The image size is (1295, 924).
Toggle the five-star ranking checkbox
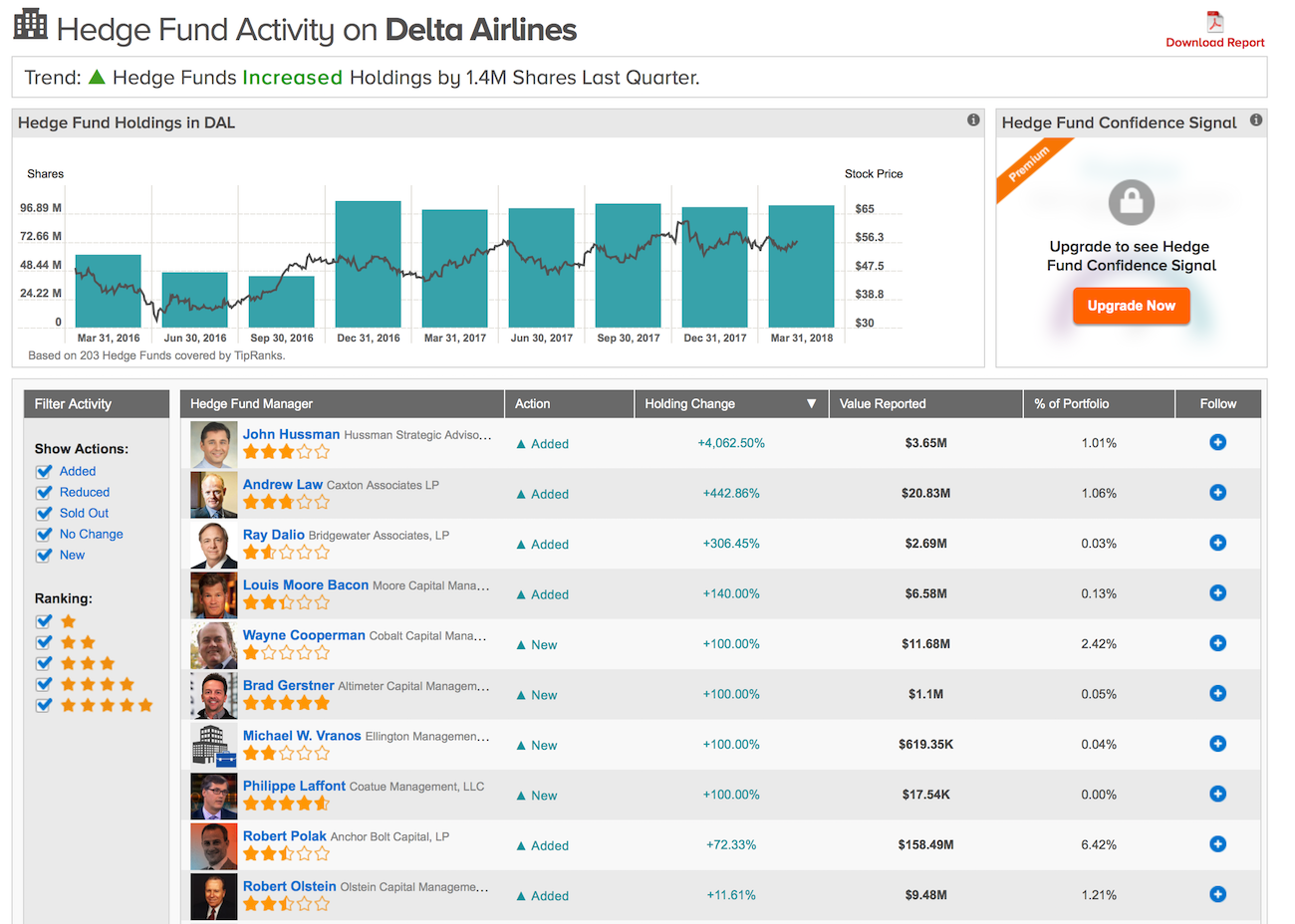click(44, 705)
